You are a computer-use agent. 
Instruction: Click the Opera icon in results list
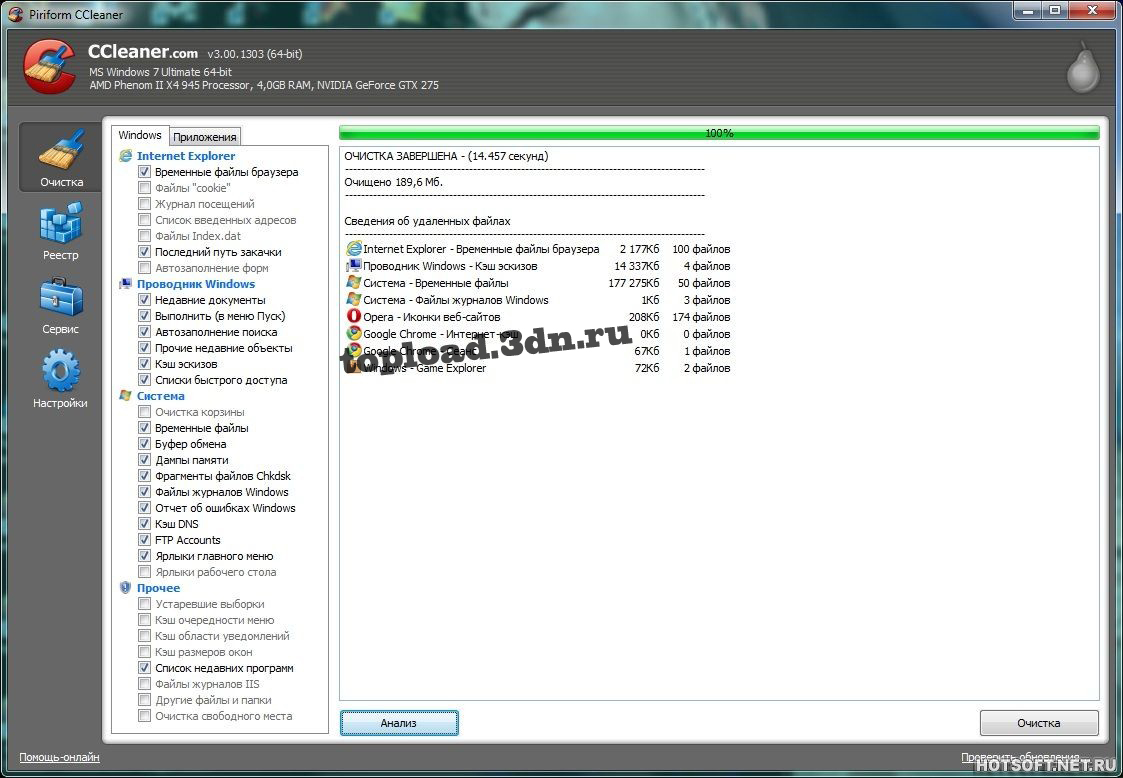point(353,317)
